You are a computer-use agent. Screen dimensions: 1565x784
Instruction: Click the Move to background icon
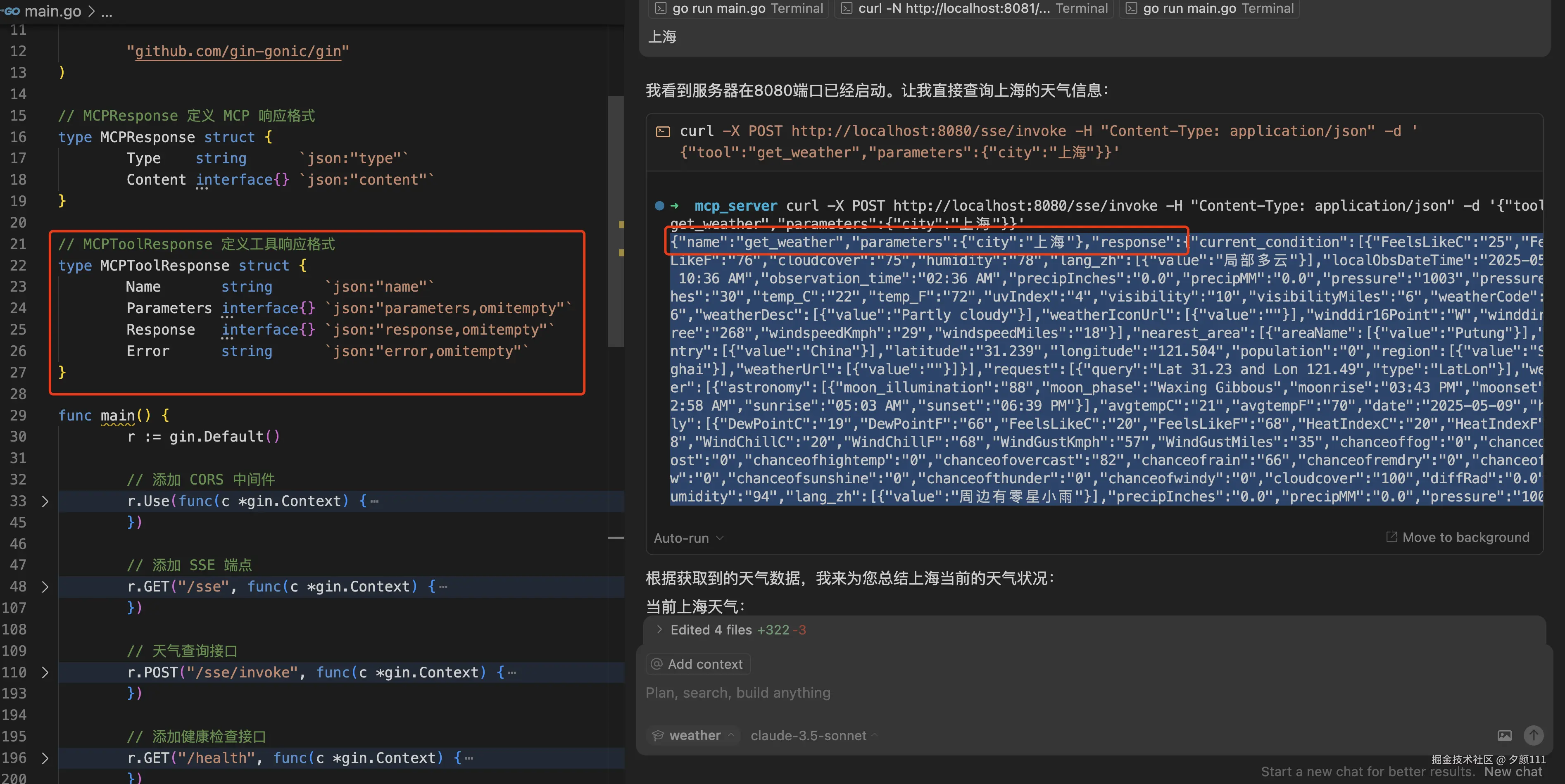click(1391, 537)
